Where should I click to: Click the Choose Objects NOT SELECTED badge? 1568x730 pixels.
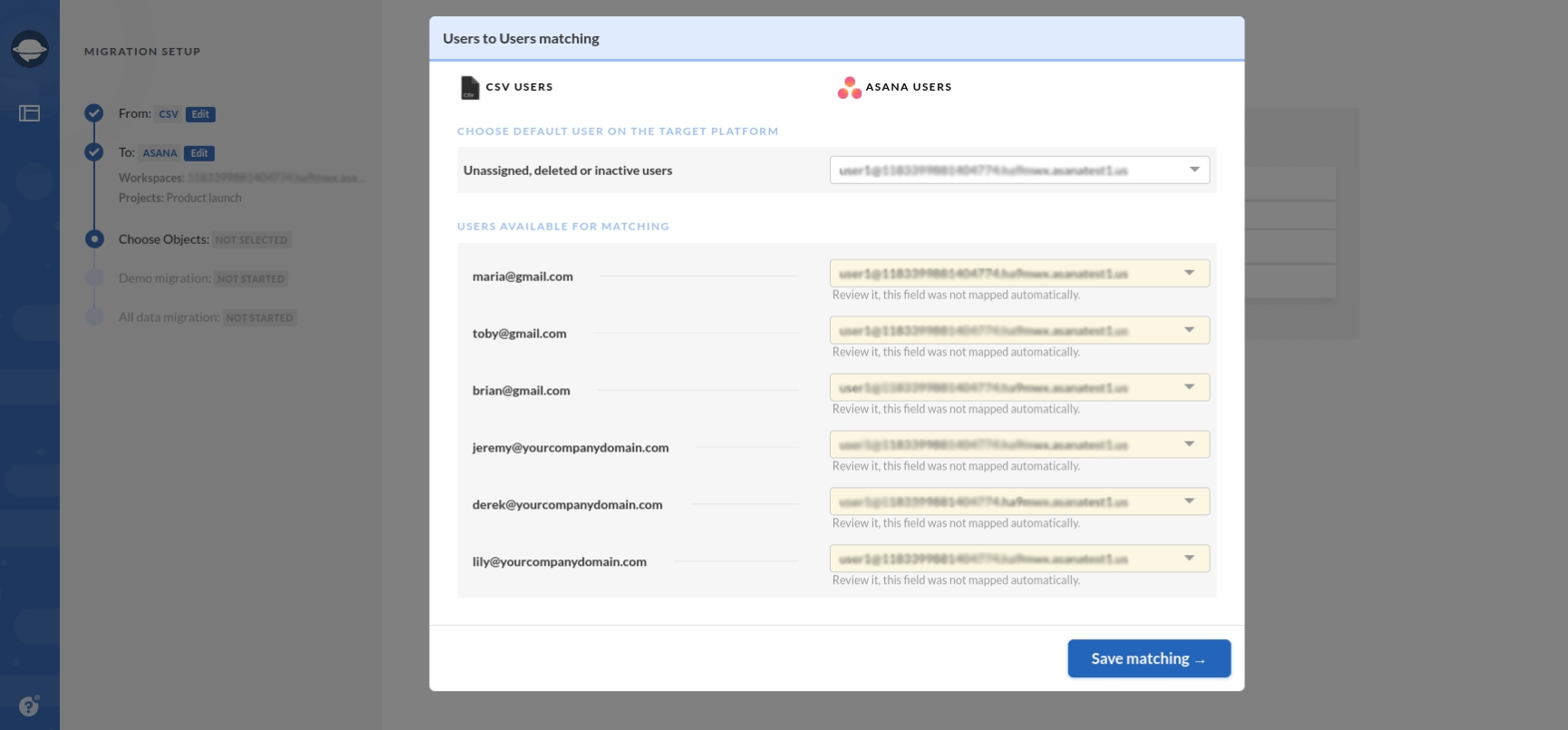(x=252, y=240)
